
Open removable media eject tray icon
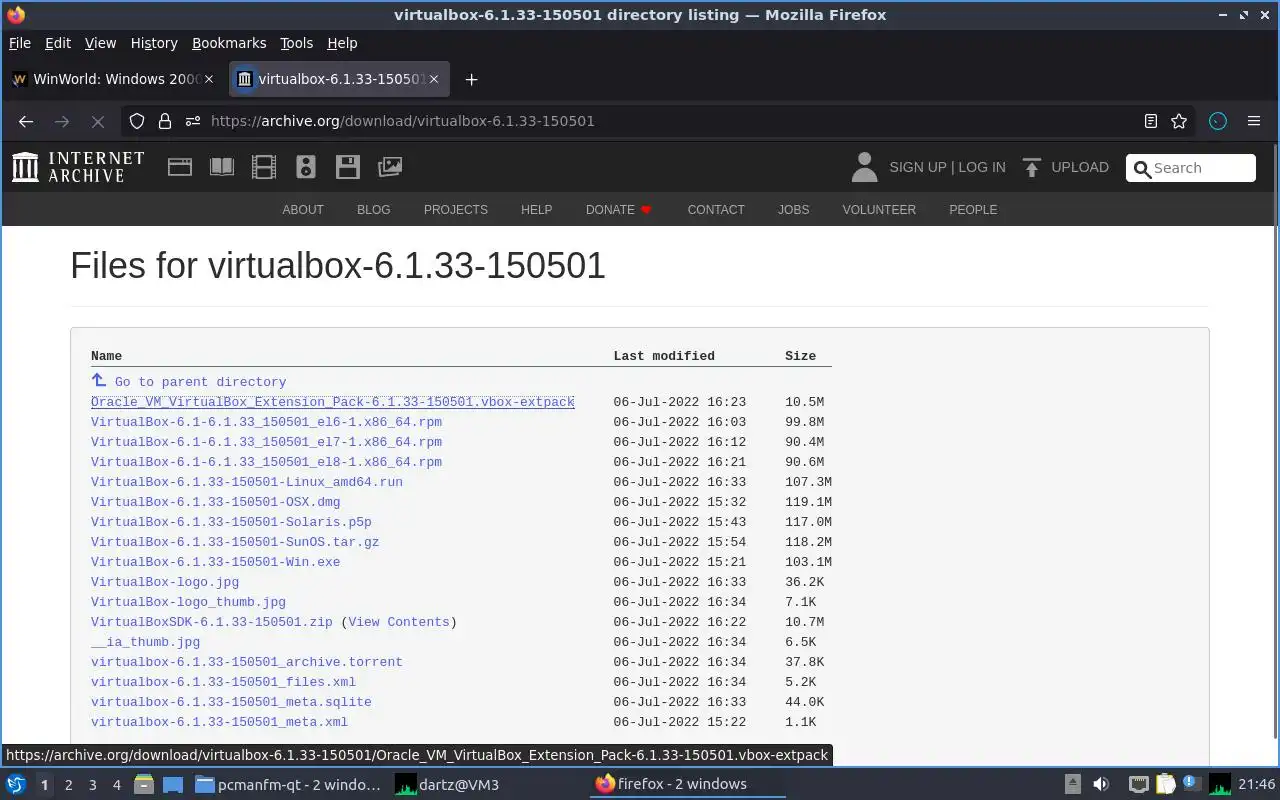1072,784
